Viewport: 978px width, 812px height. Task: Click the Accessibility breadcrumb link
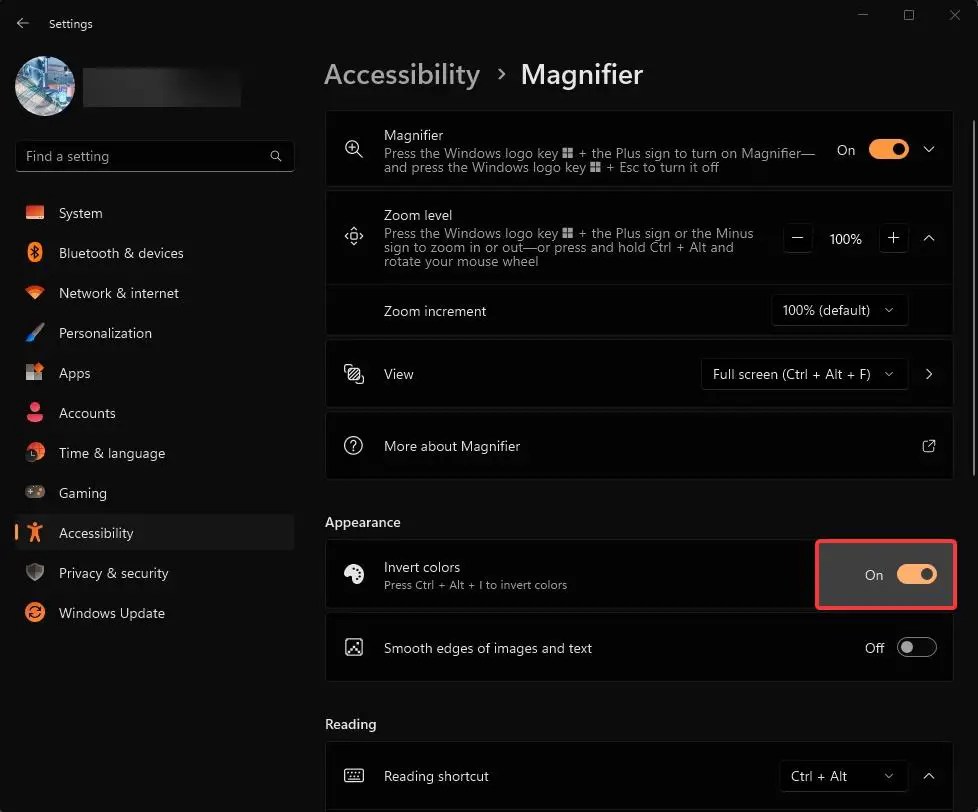coord(402,75)
